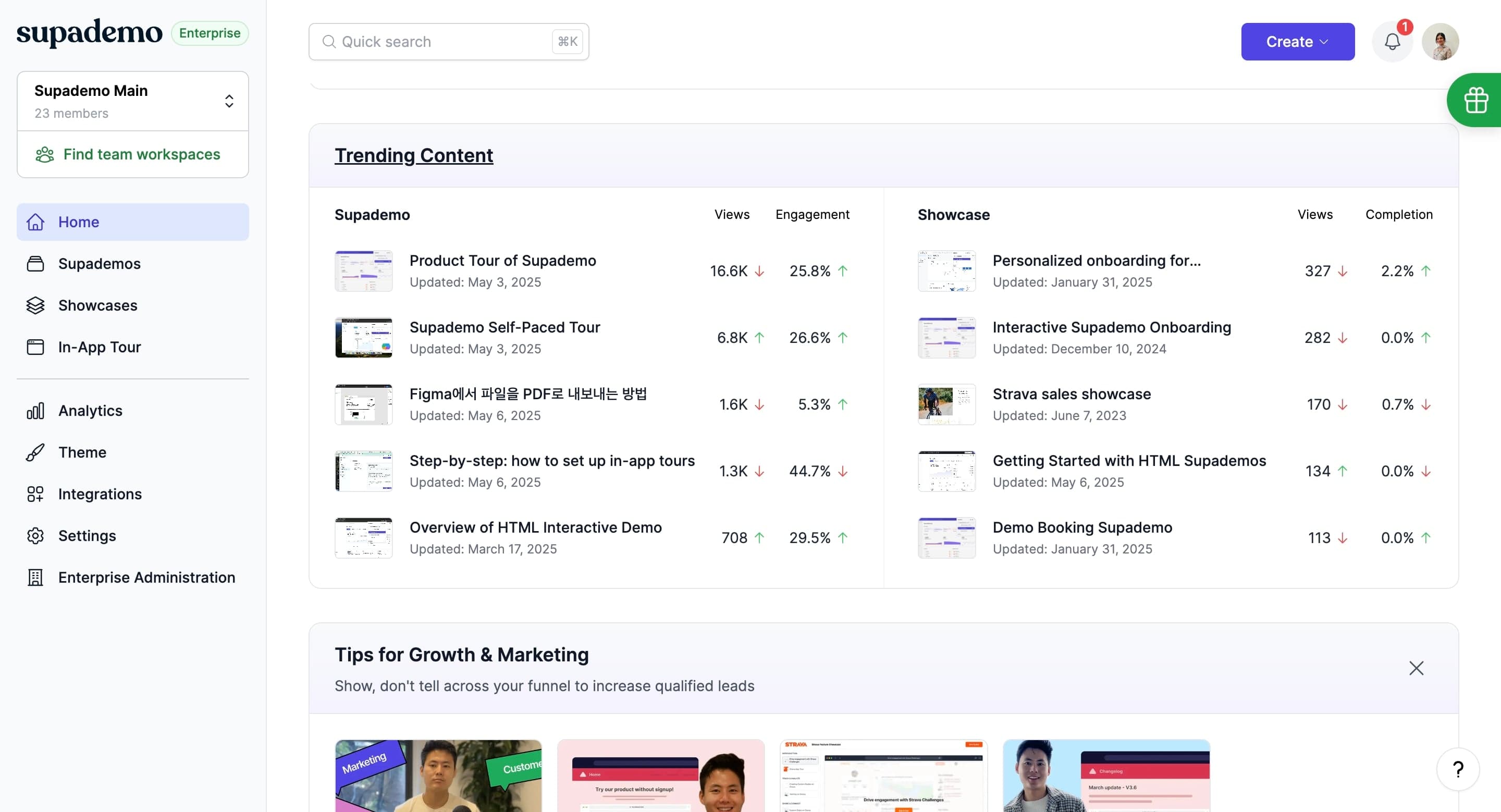Click Product Tour of Supademo thumbnail

364,271
